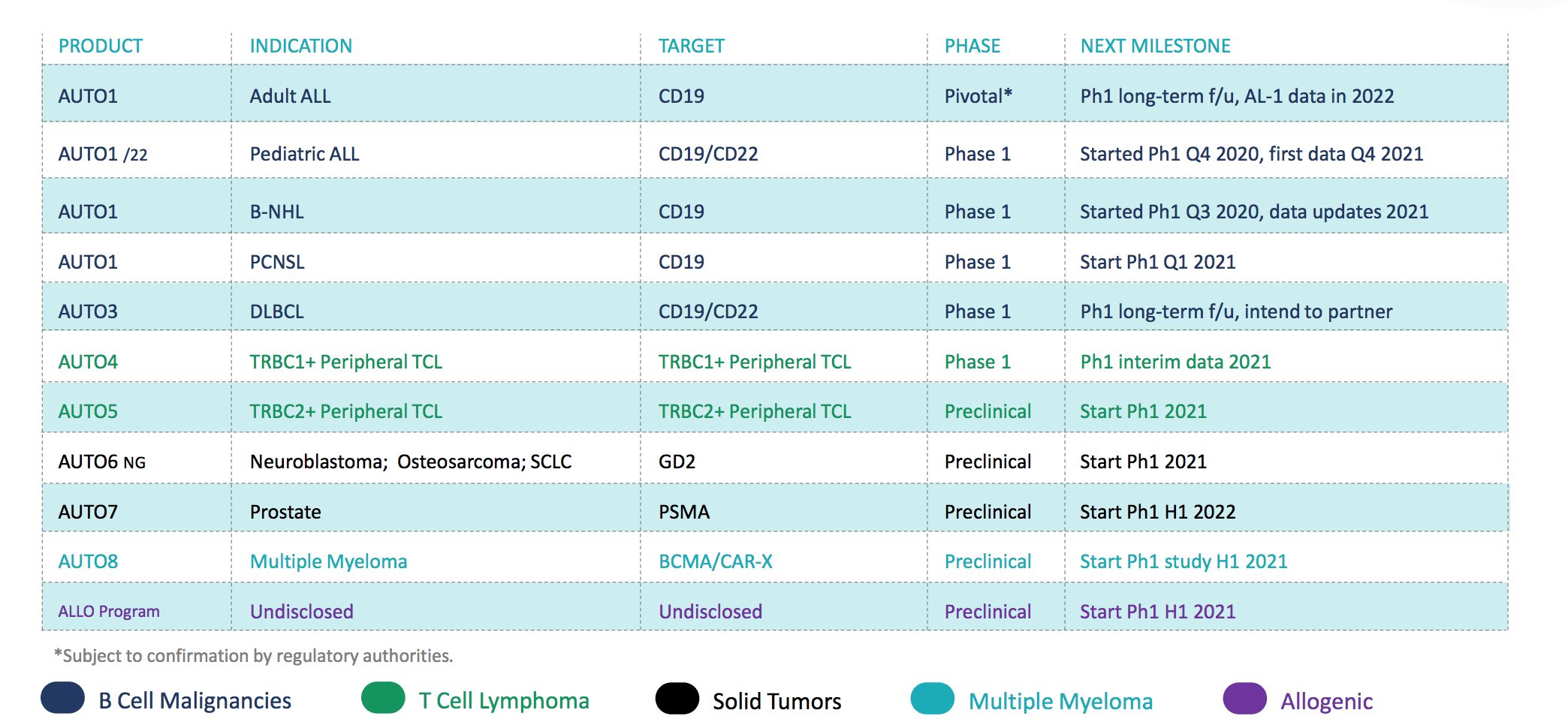
Task: Click the BCMA/CAR-X target cell
Action: (x=715, y=562)
